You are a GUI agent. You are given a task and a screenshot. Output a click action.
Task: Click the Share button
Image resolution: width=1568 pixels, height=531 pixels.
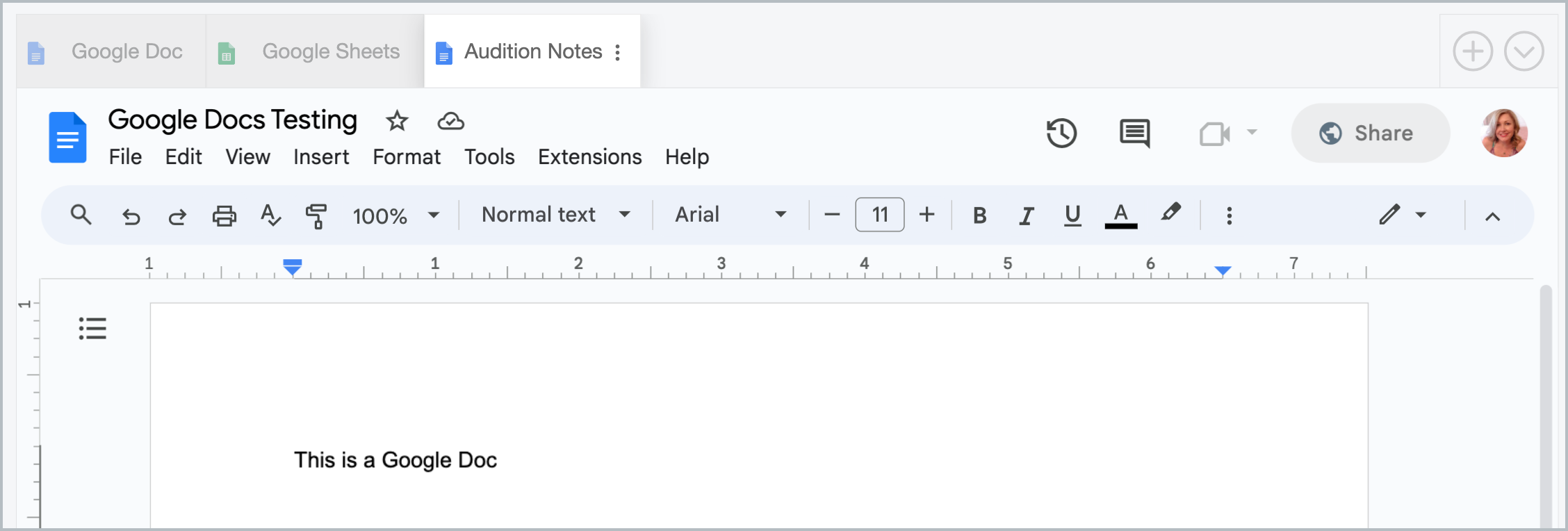[x=1370, y=133]
